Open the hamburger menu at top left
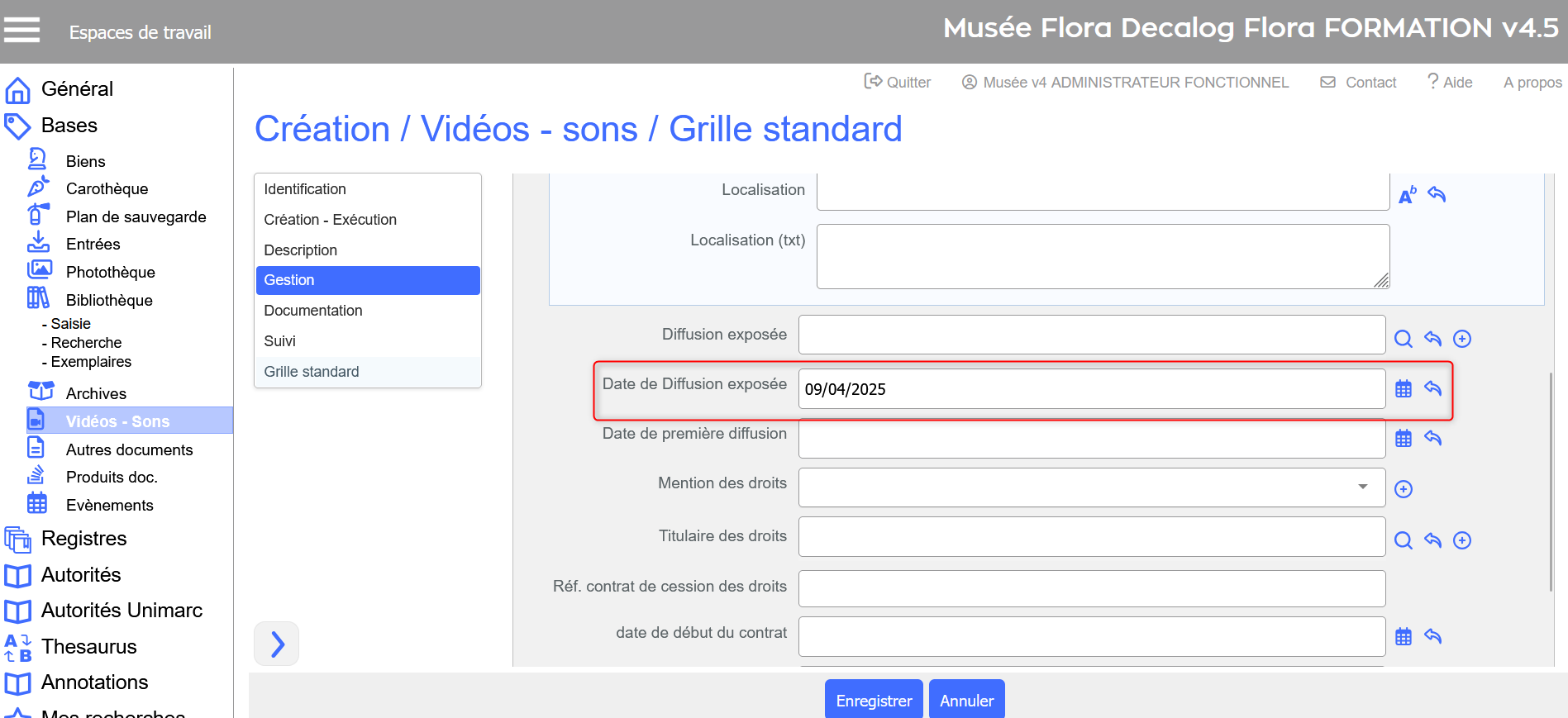Image resolution: width=1568 pixels, height=718 pixels. (21, 31)
